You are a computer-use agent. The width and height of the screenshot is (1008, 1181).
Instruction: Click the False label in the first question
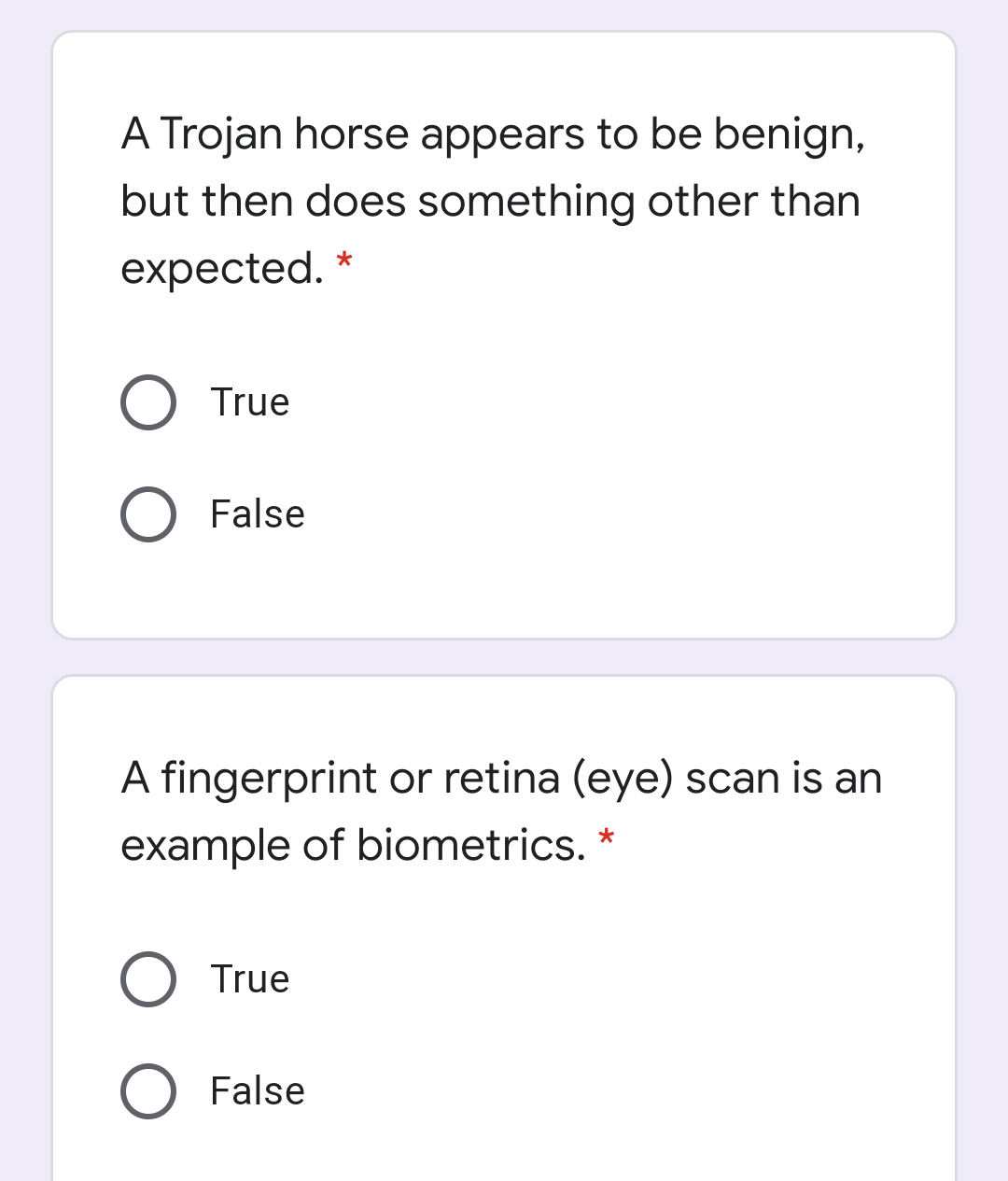[257, 513]
